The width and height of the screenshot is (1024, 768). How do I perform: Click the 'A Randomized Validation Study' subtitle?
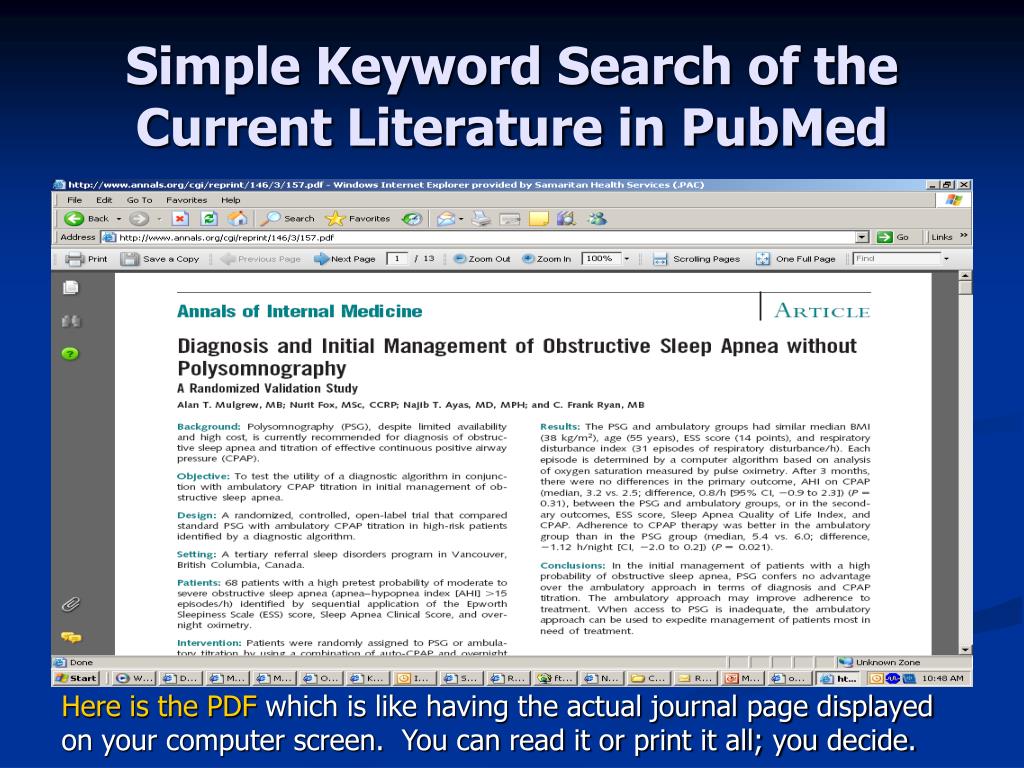pyautogui.click(x=268, y=388)
